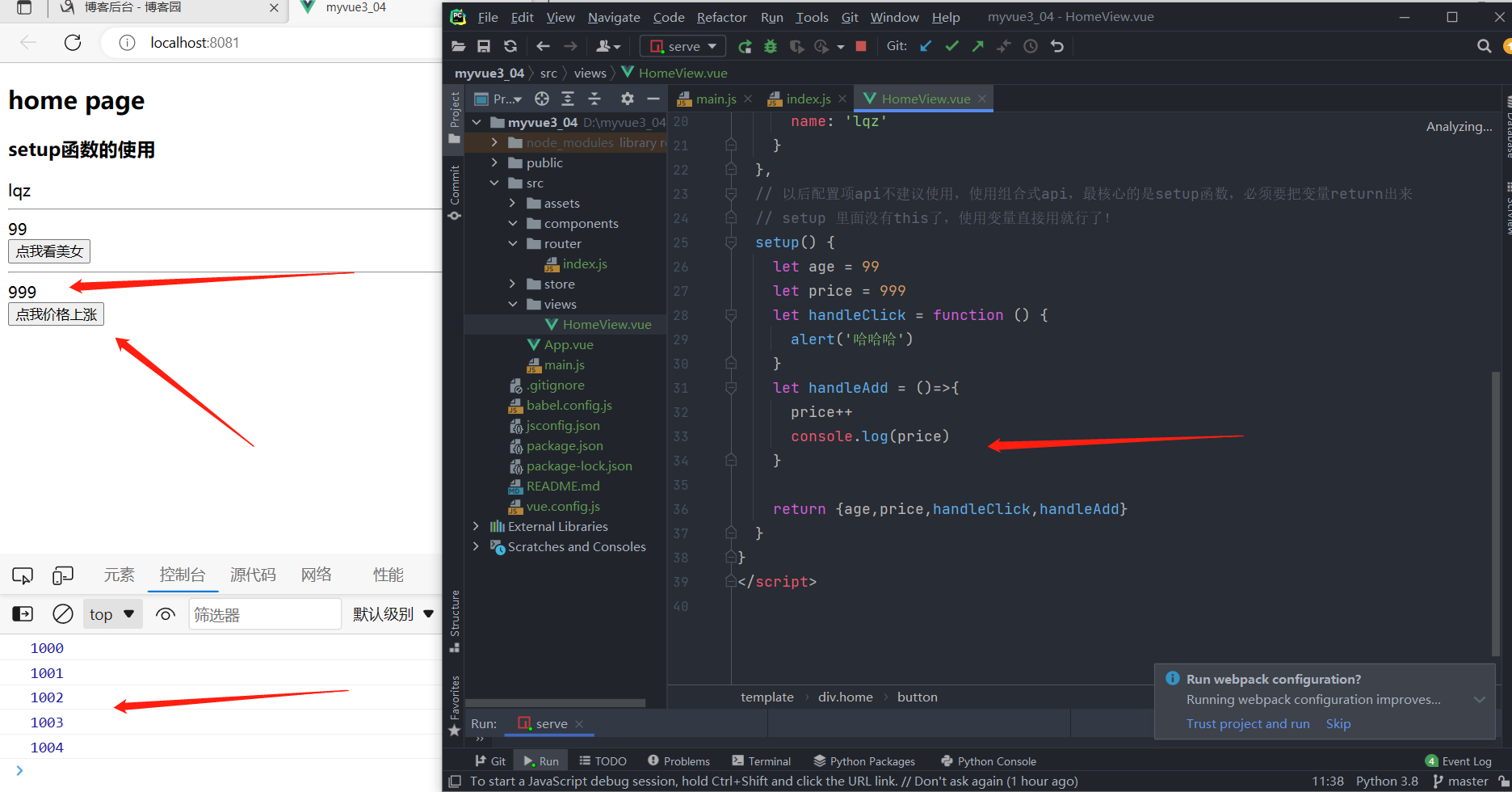Switch to the main.js editor tab
The width and height of the screenshot is (1512, 792).
[715, 99]
